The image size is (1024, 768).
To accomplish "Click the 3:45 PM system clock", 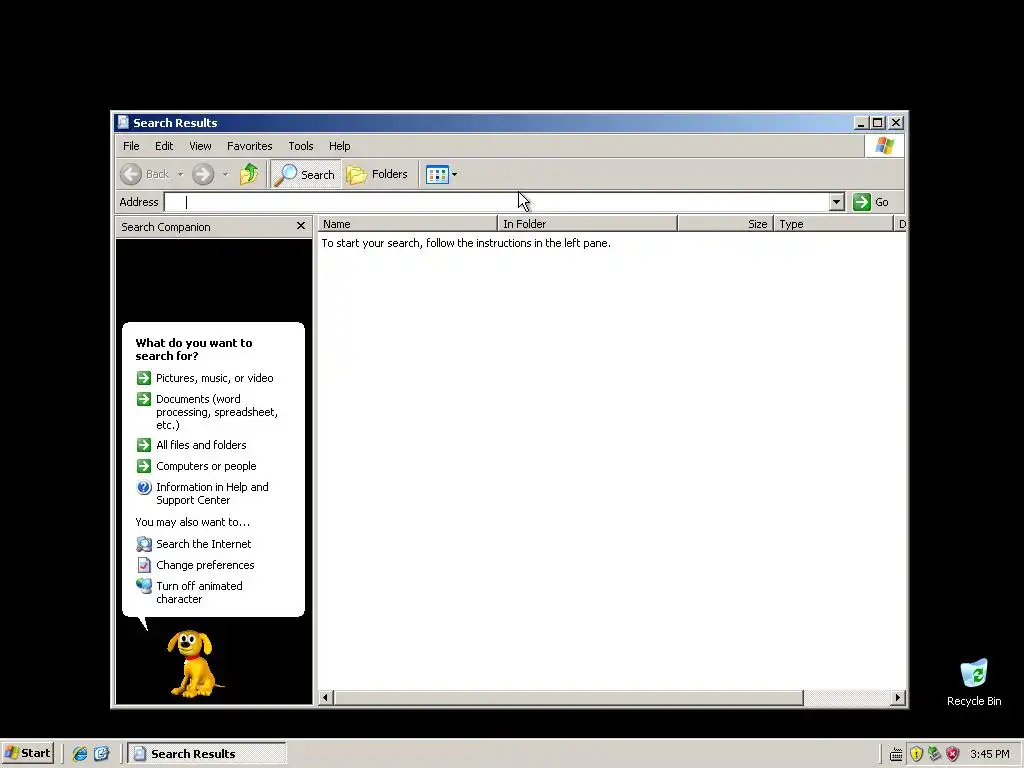I will click(x=990, y=754).
